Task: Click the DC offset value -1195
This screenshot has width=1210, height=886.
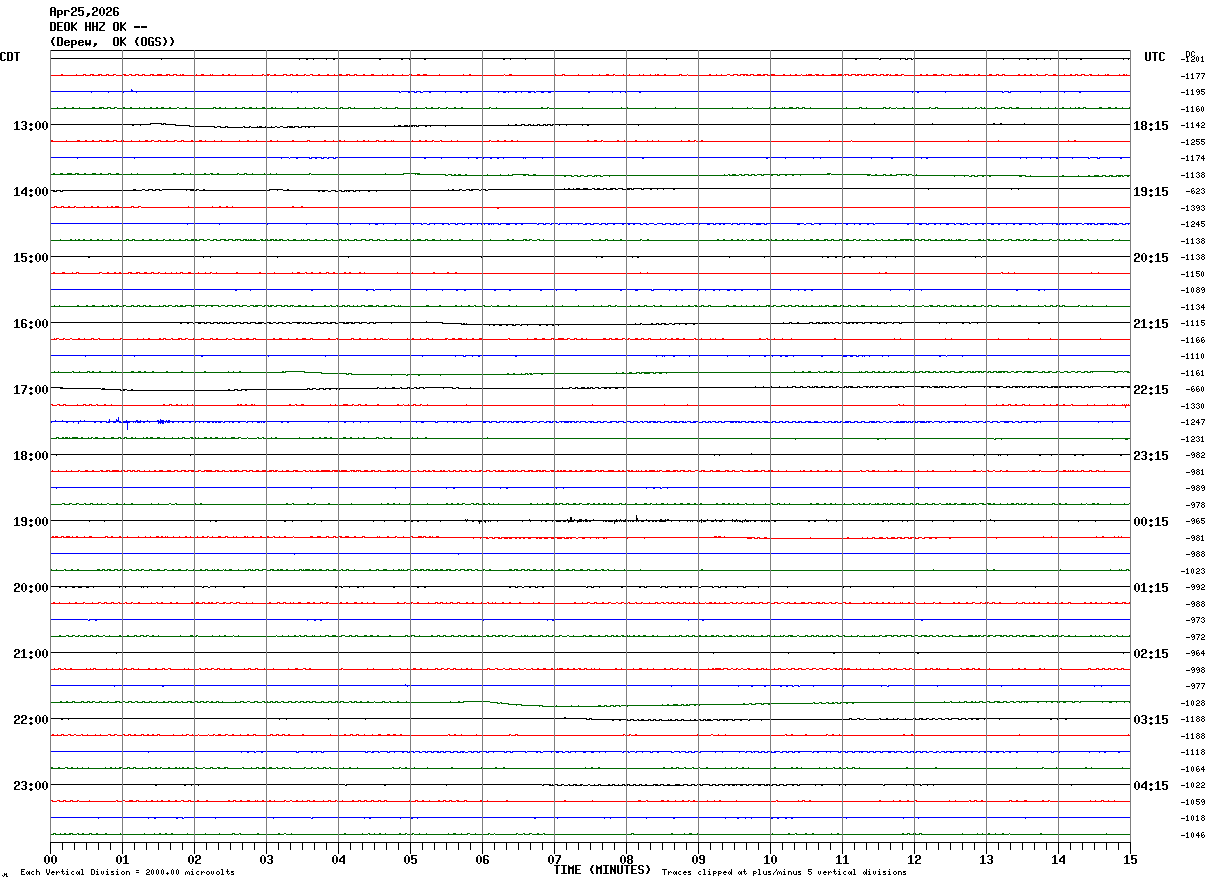Action: coord(1194,93)
